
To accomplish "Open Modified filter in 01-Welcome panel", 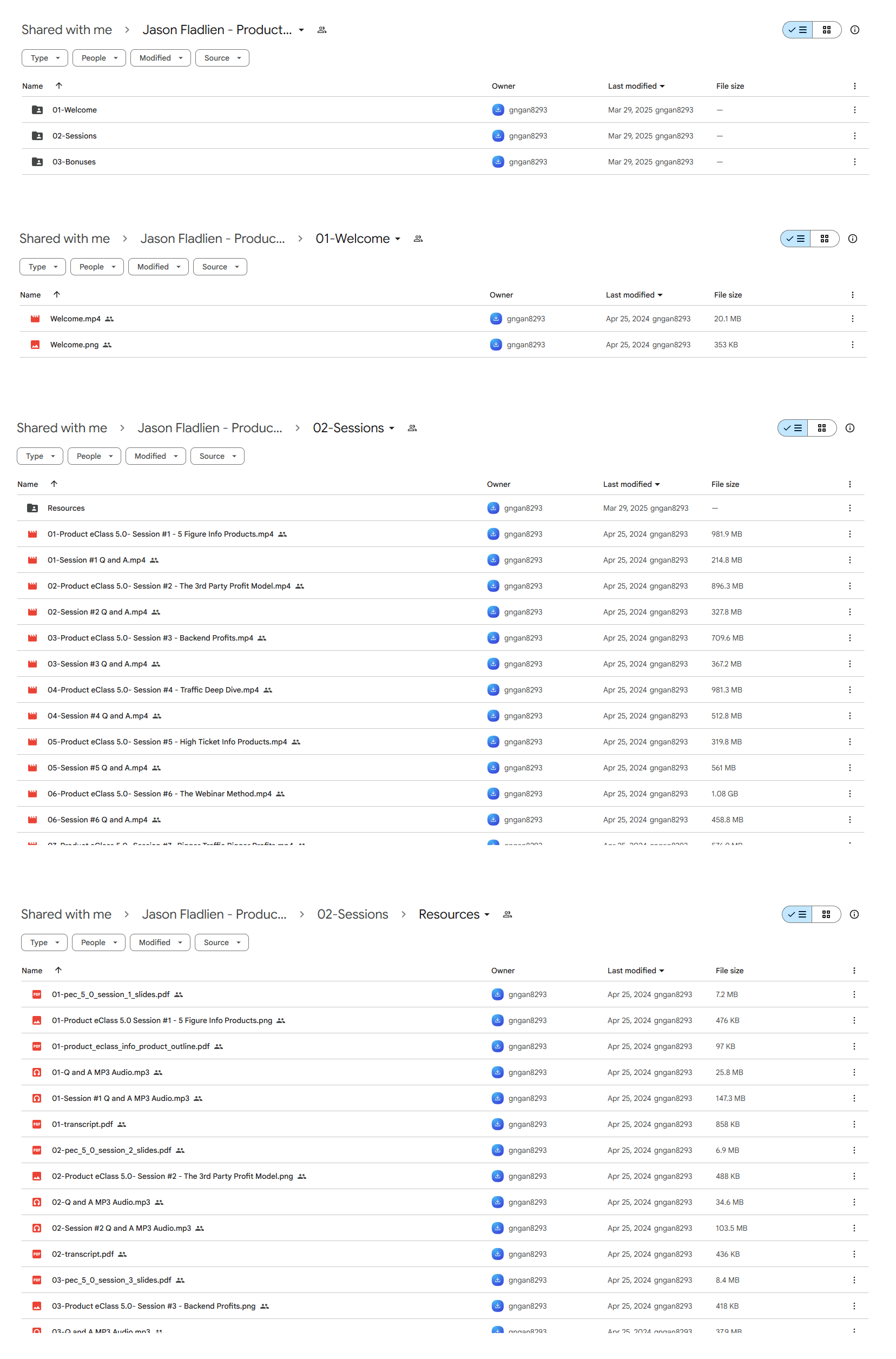I will [159, 267].
